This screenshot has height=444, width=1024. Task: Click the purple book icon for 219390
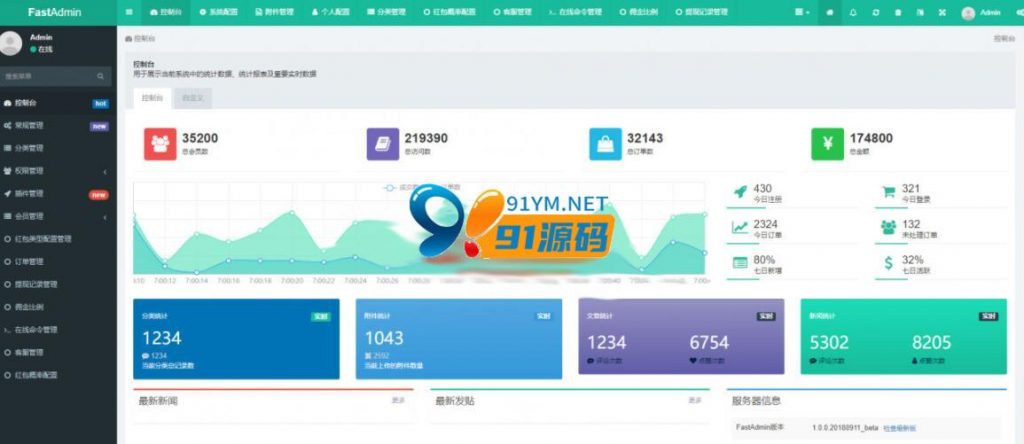[x=383, y=144]
